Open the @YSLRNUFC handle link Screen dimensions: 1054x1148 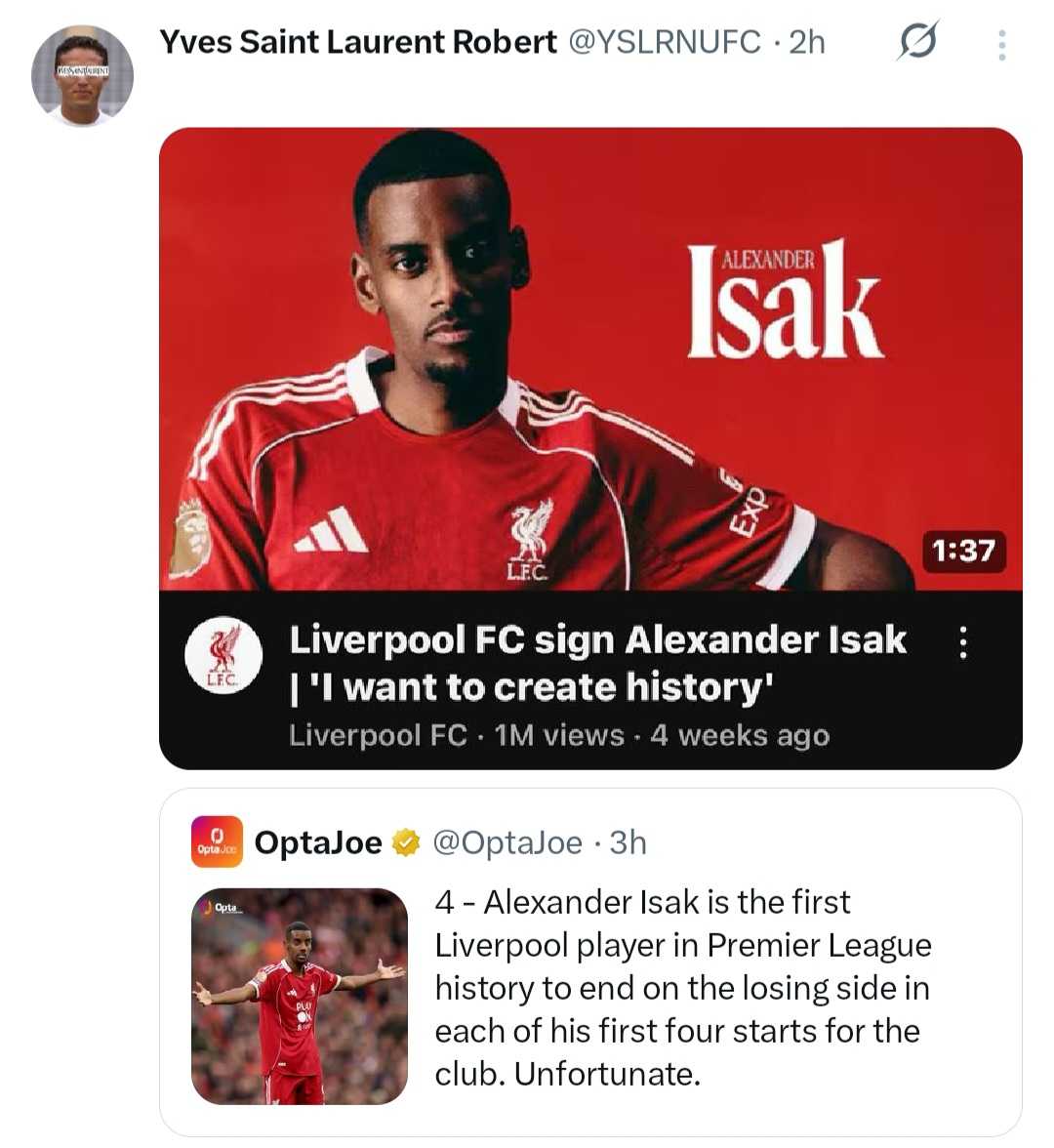click(664, 42)
